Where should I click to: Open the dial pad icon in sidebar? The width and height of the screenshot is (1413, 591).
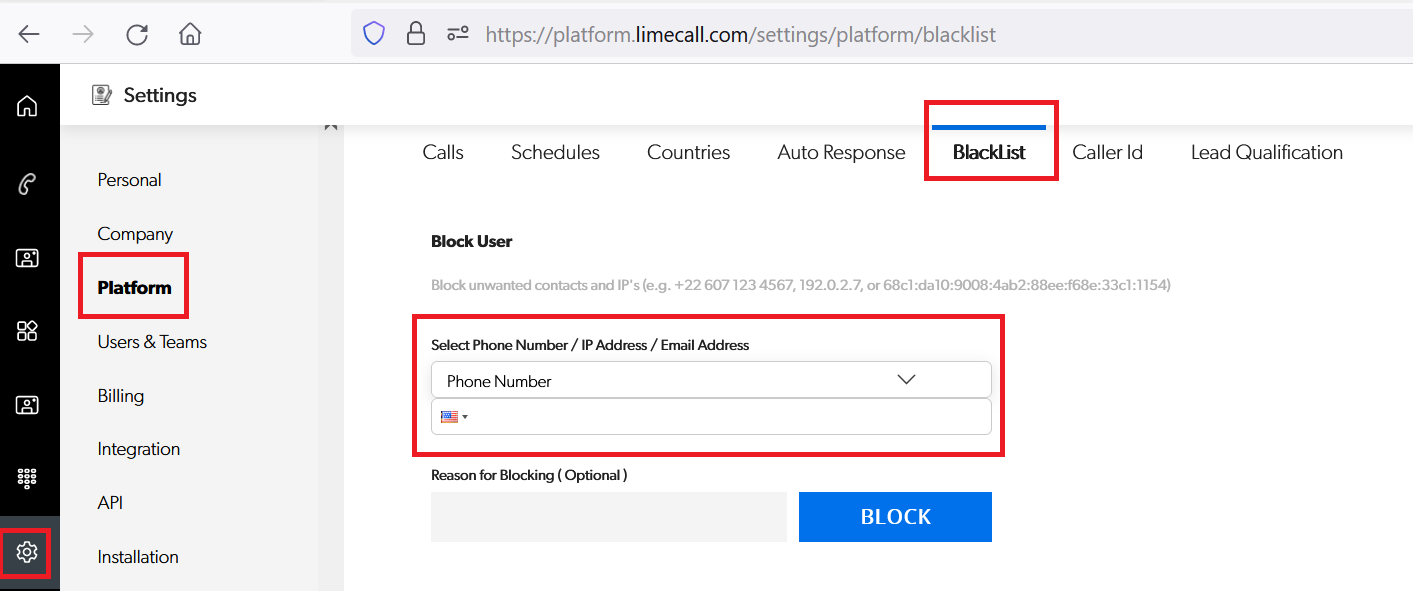[x=27, y=478]
